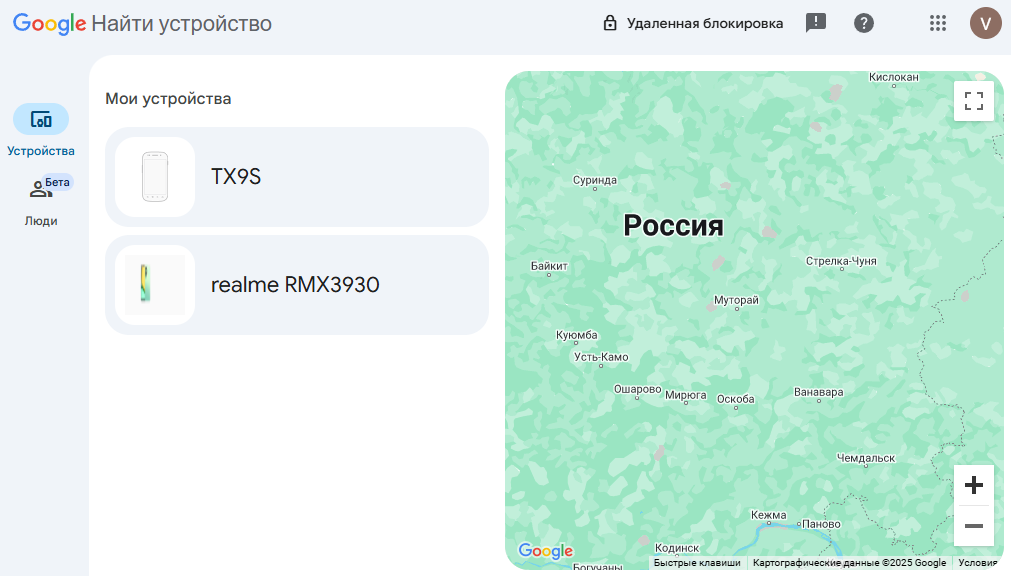Click the Мои устройства heading
Image resolution: width=1011 pixels, height=576 pixels.
point(168,99)
